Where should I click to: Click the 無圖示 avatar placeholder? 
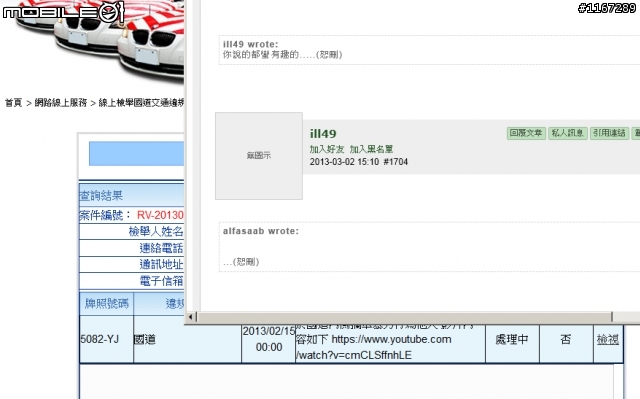(259, 156)
